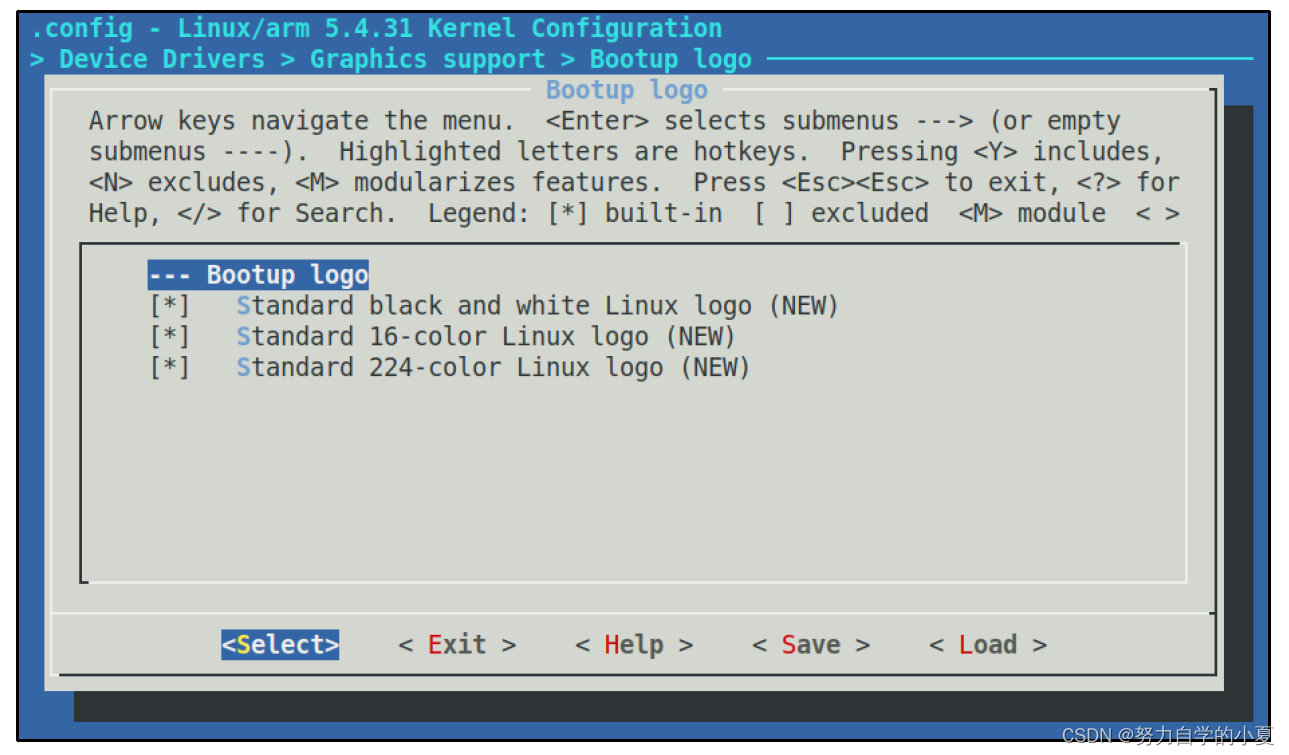Click 'Standard black and white Linux logo' text
The image size is (1289, 755).
(x=493, y=305)
